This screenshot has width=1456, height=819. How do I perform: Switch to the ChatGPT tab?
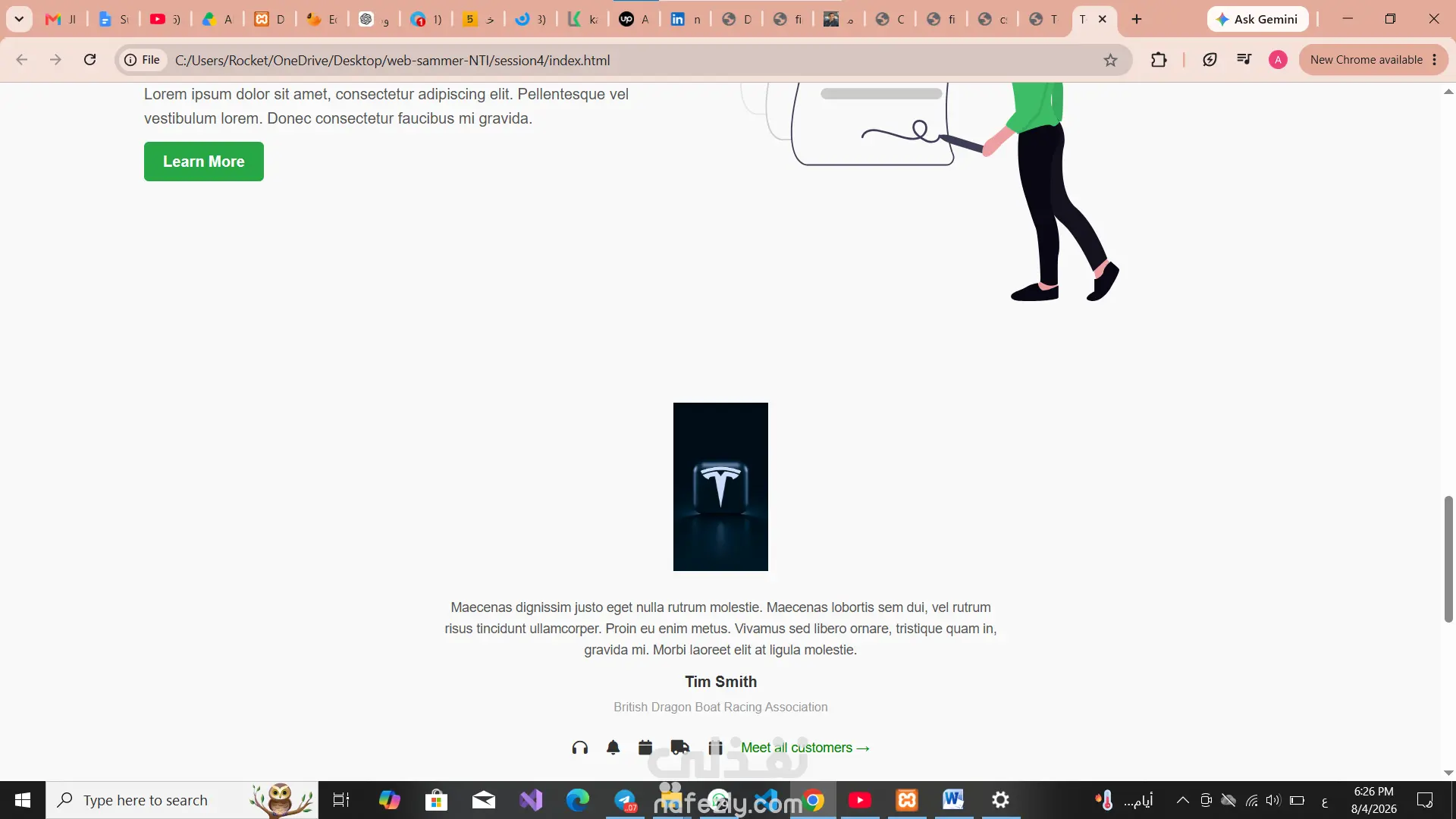[x=374, y=19]
